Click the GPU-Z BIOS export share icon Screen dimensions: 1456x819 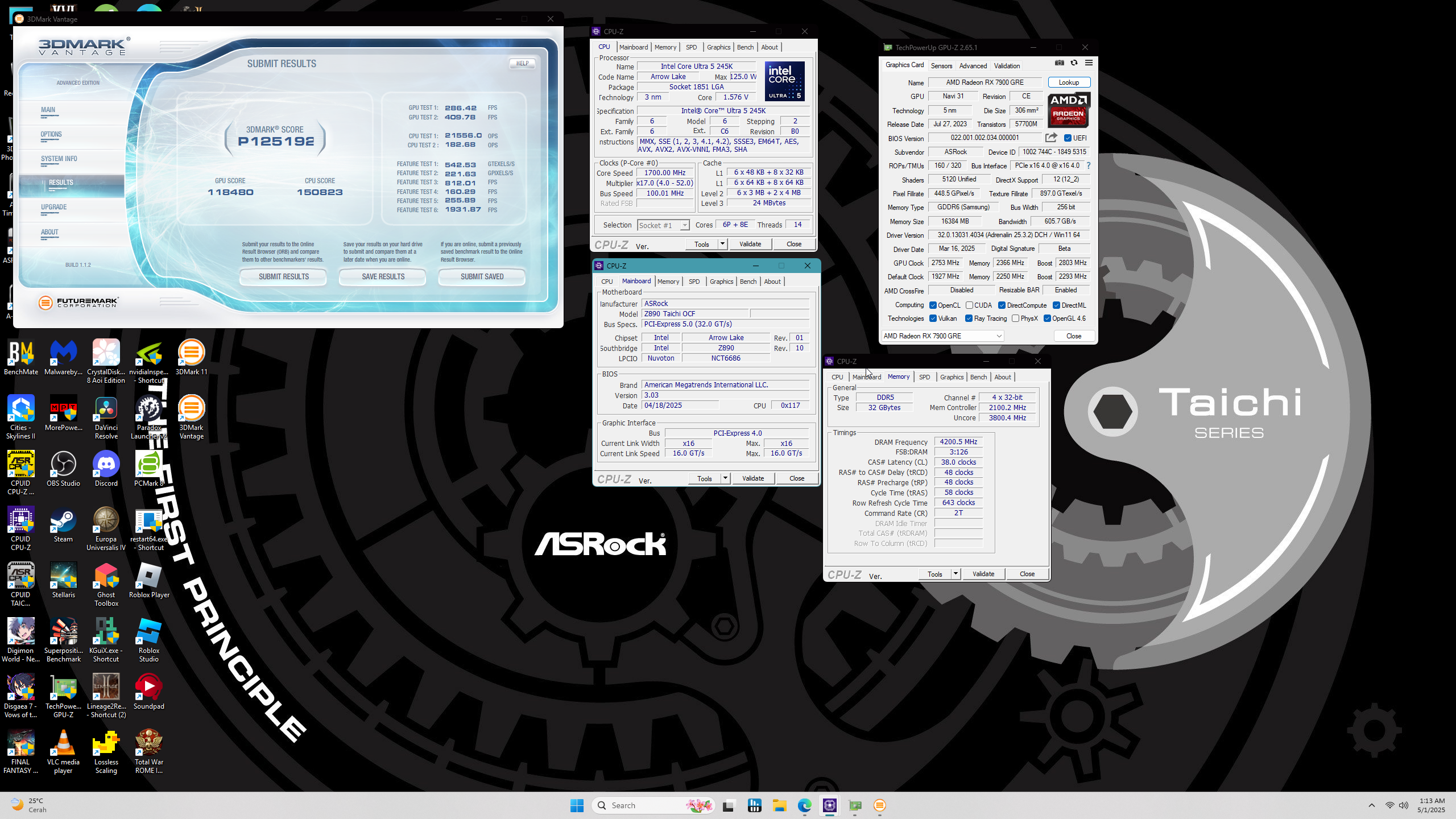1051,138
